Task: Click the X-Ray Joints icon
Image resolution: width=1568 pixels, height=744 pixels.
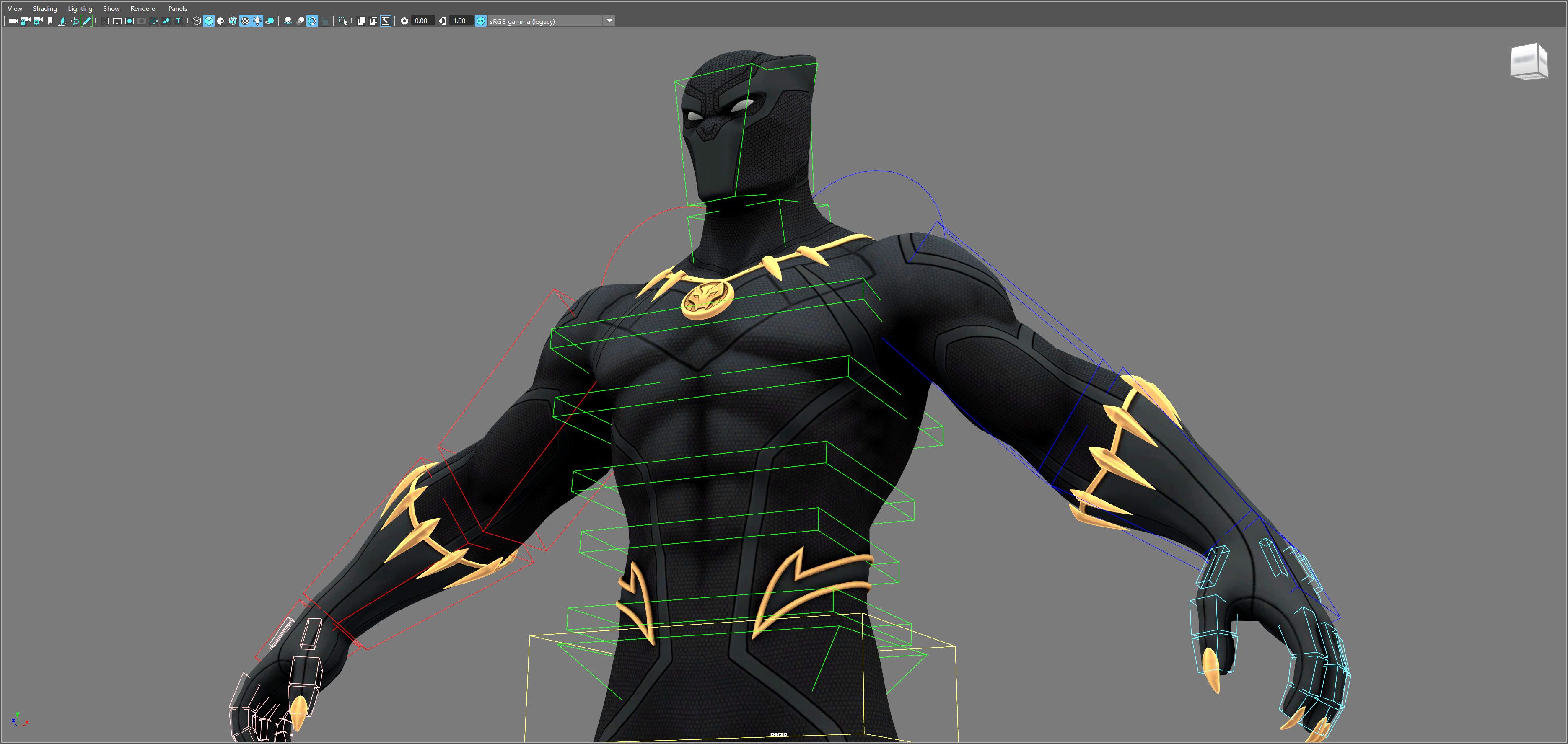Action: point(385,21)
